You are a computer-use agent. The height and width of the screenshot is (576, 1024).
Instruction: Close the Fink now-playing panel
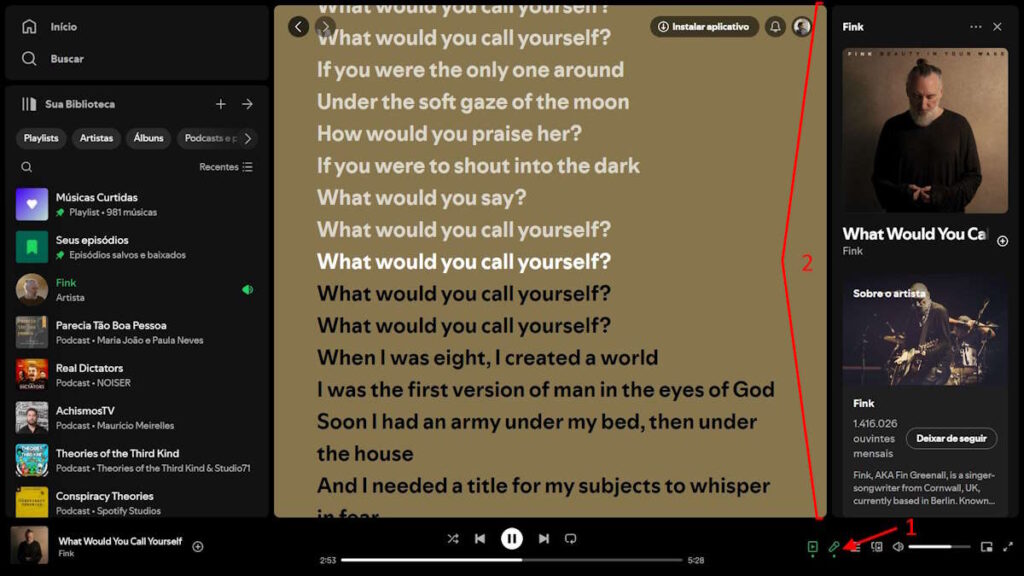[997, 27]
